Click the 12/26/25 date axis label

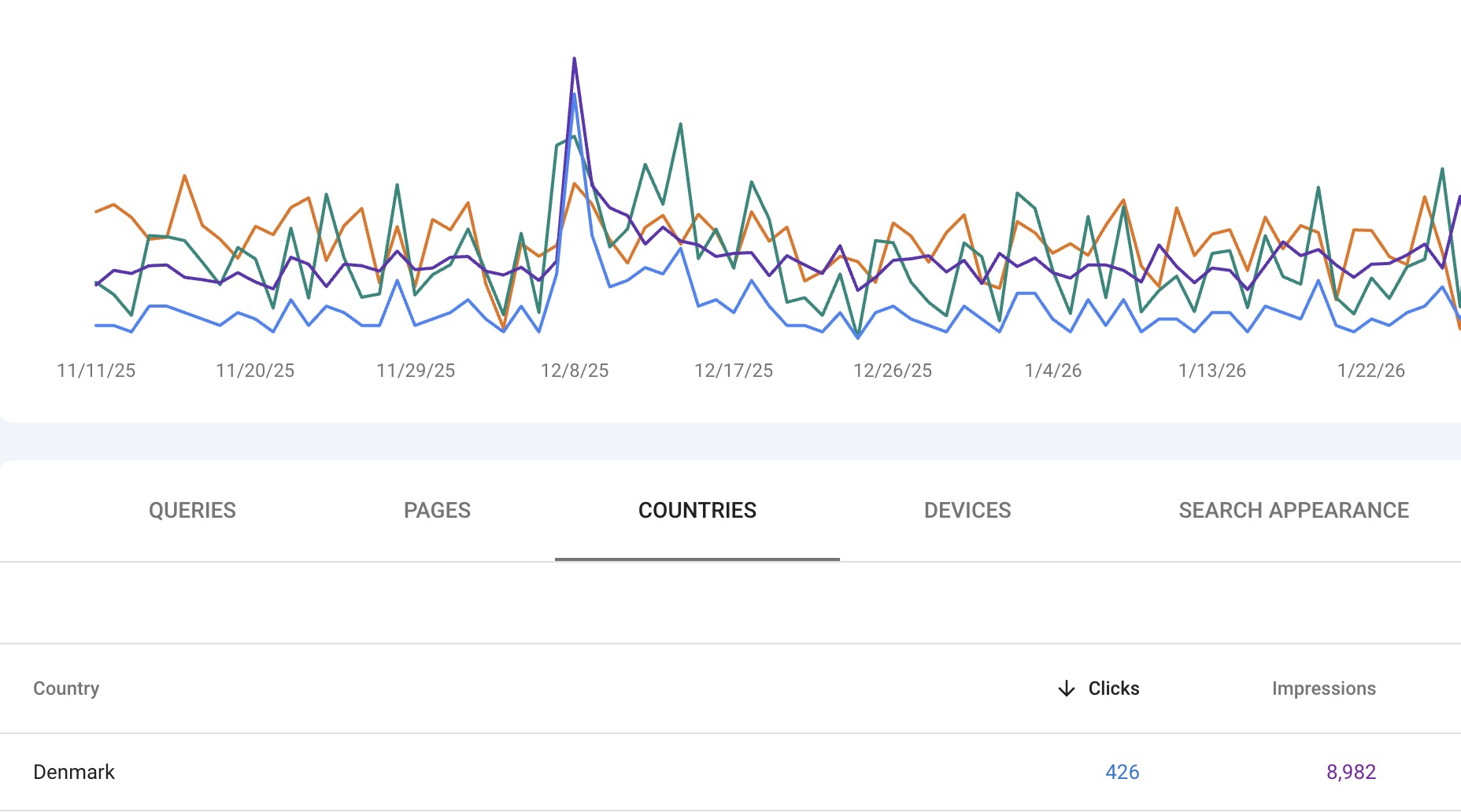click(x=893, y=371)
